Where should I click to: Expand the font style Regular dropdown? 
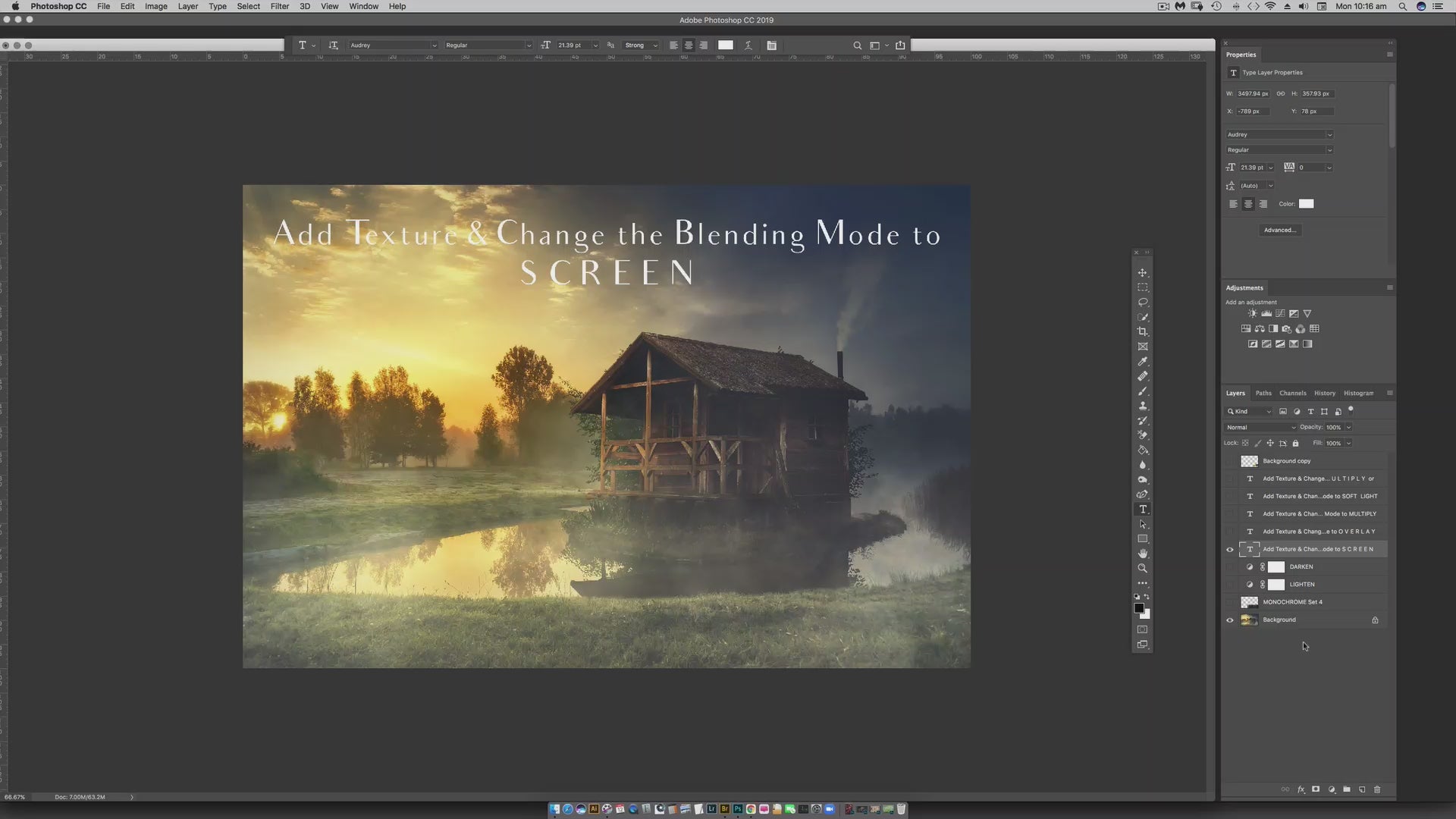pyautogui.click(x=488, y=45)
